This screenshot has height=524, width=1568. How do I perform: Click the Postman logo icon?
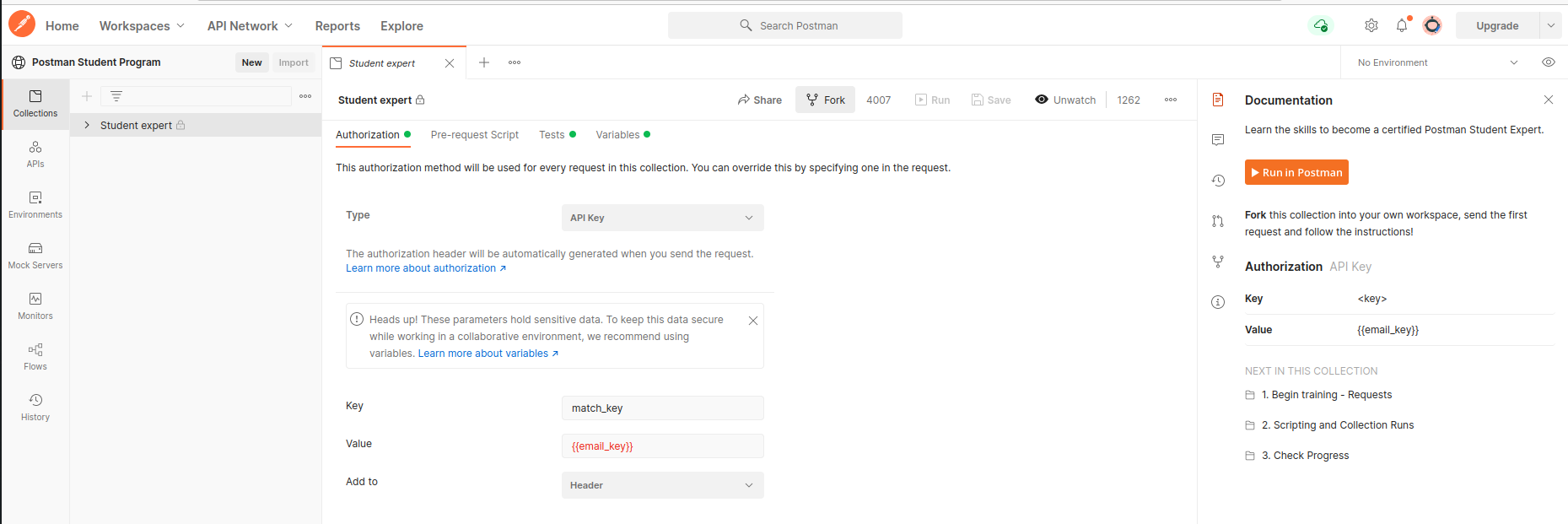pyautogui.click(x=22, y=24)
